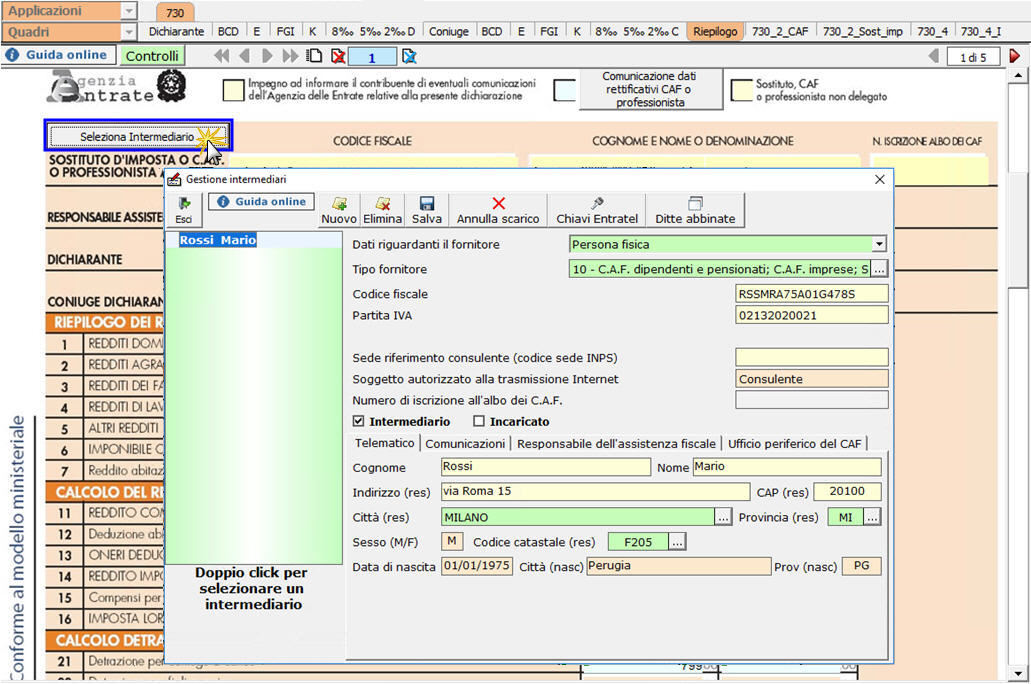
Task: Click Seleziona Intermediario button
Action: pyautogui.click(x=137, y=136)
